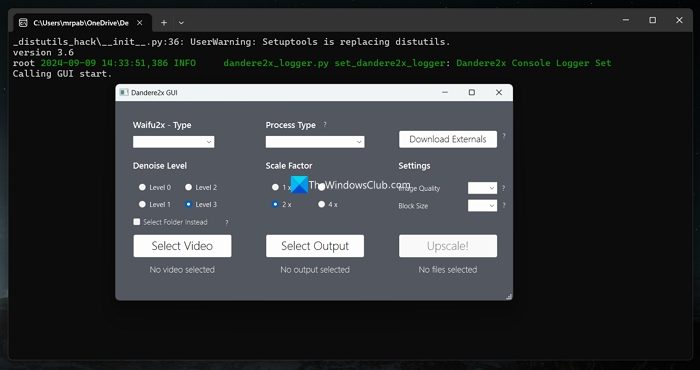This screenshot has width=700, height=370.
Task: Click help mark beside Select Folder Instead
Action: point(227,222)
